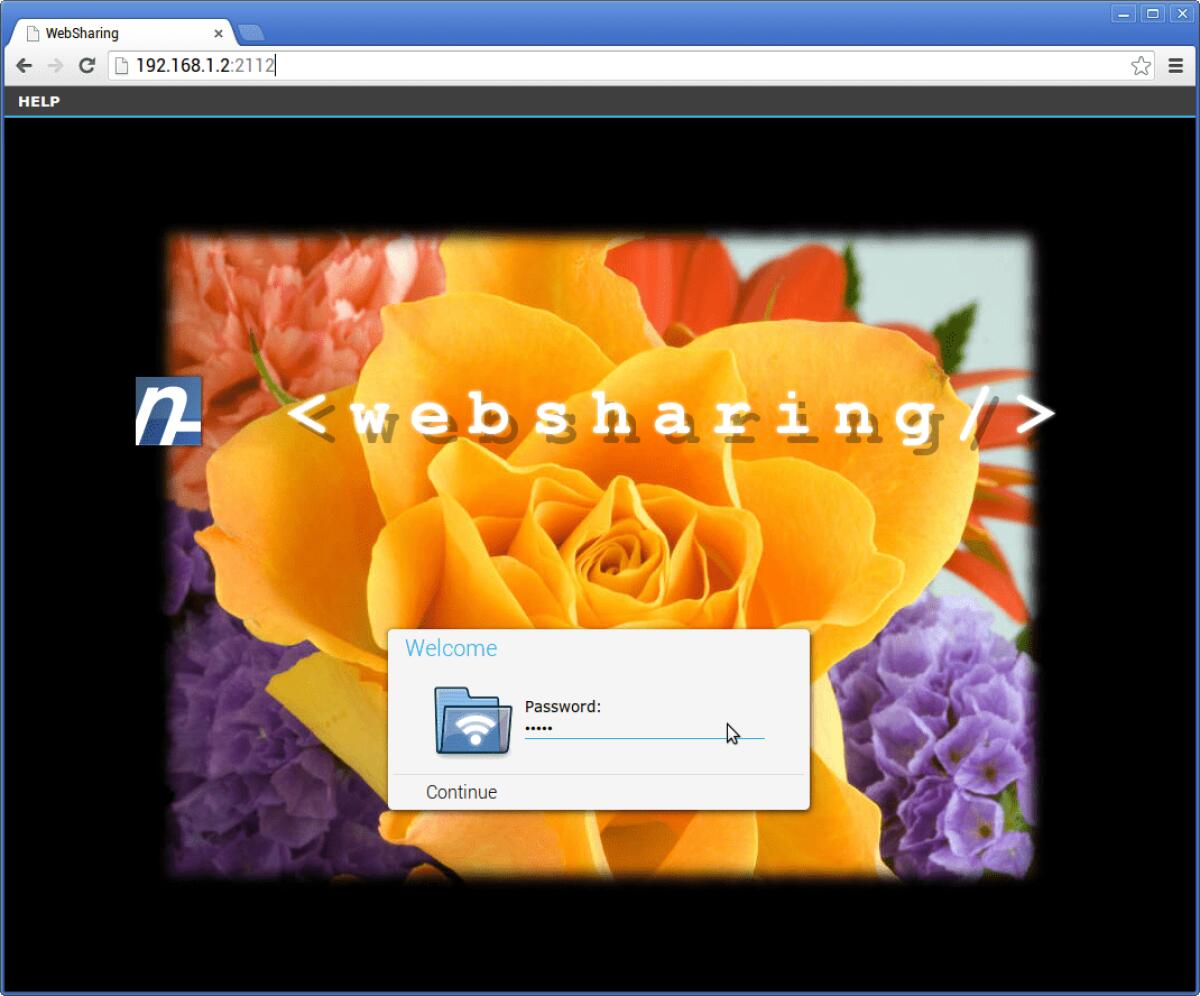Image resolution: width=1200 pixels, height=996 pixels.
Task: Reload the WebSharing login page
Action: pyautogui.click(x=88, y=65)
